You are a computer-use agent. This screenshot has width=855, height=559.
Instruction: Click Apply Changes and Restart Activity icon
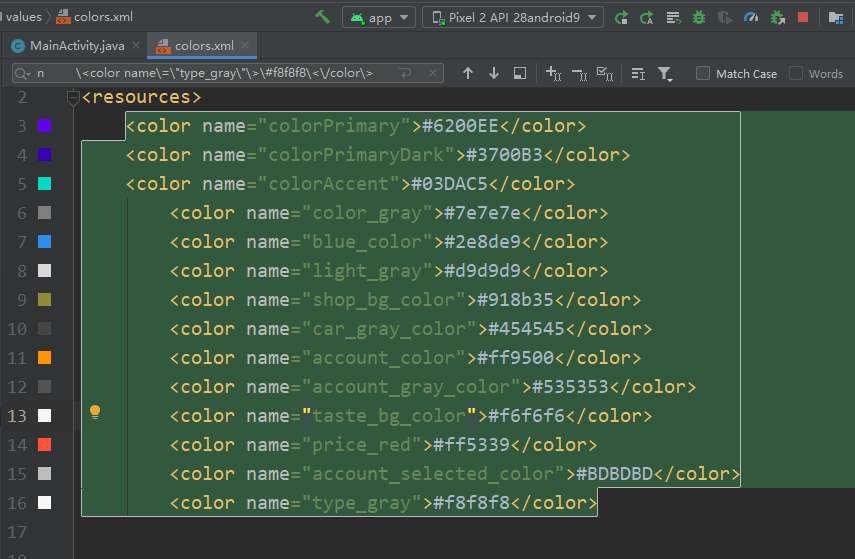pyautogui.click(x=647, y=17)
